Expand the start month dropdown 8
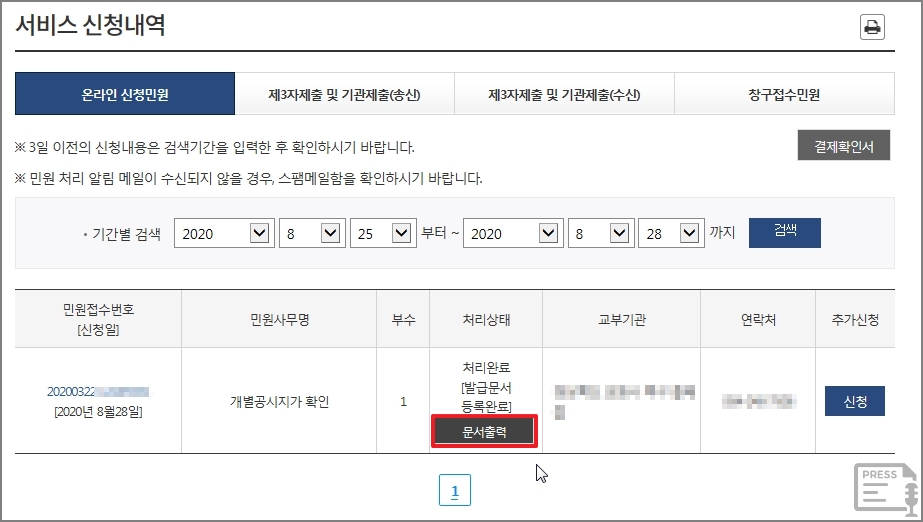923x522 pixels. [x=312, y=233]
